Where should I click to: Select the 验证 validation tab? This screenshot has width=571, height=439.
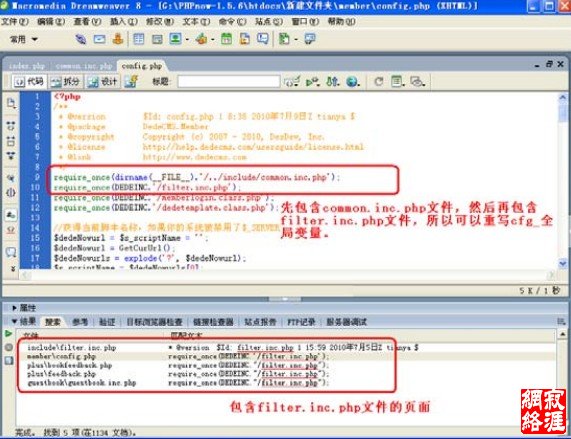(107, 322)
